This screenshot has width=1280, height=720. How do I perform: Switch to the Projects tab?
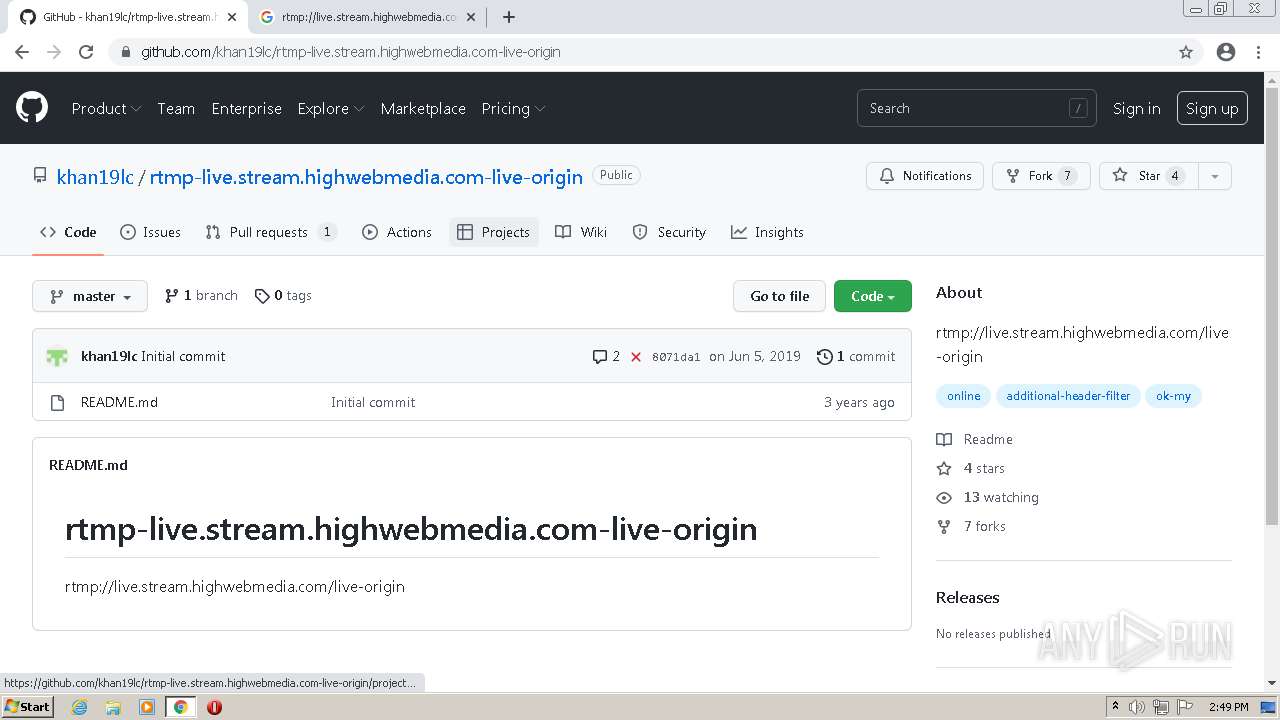coord(494,232)
